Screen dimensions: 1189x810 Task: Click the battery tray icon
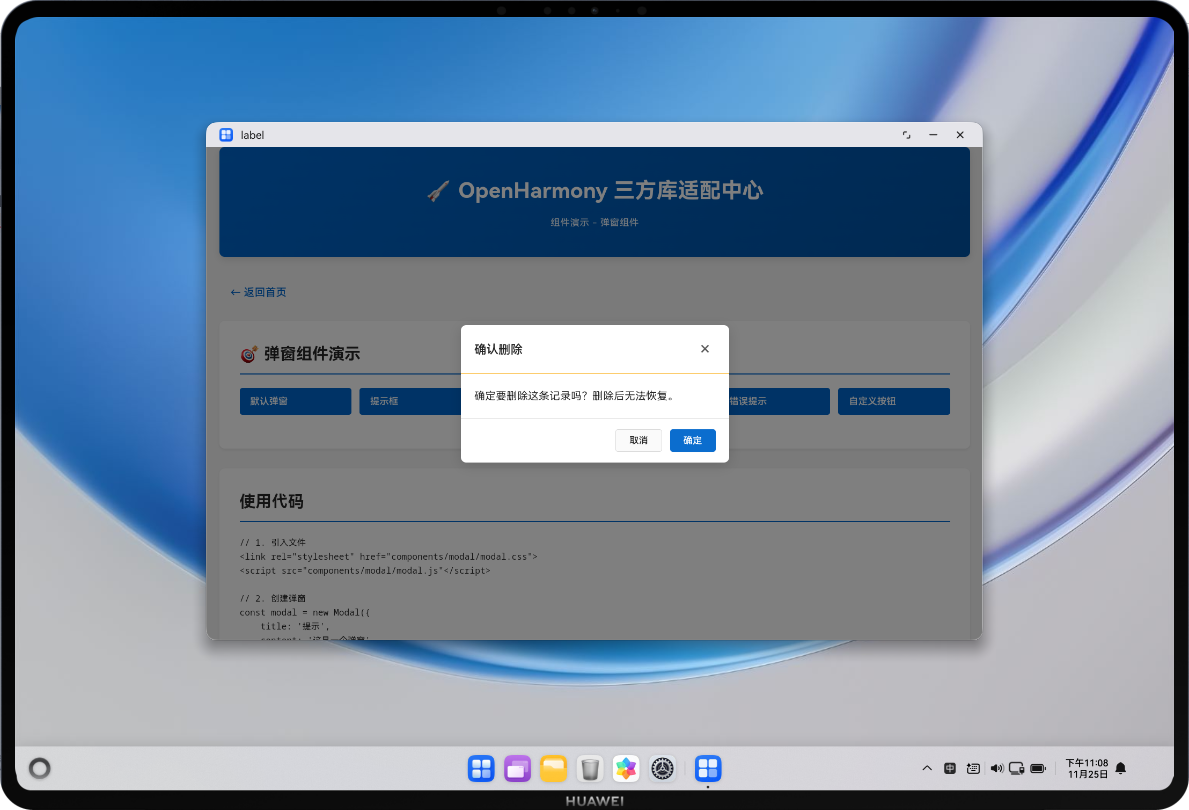(x=1038, y=768)
